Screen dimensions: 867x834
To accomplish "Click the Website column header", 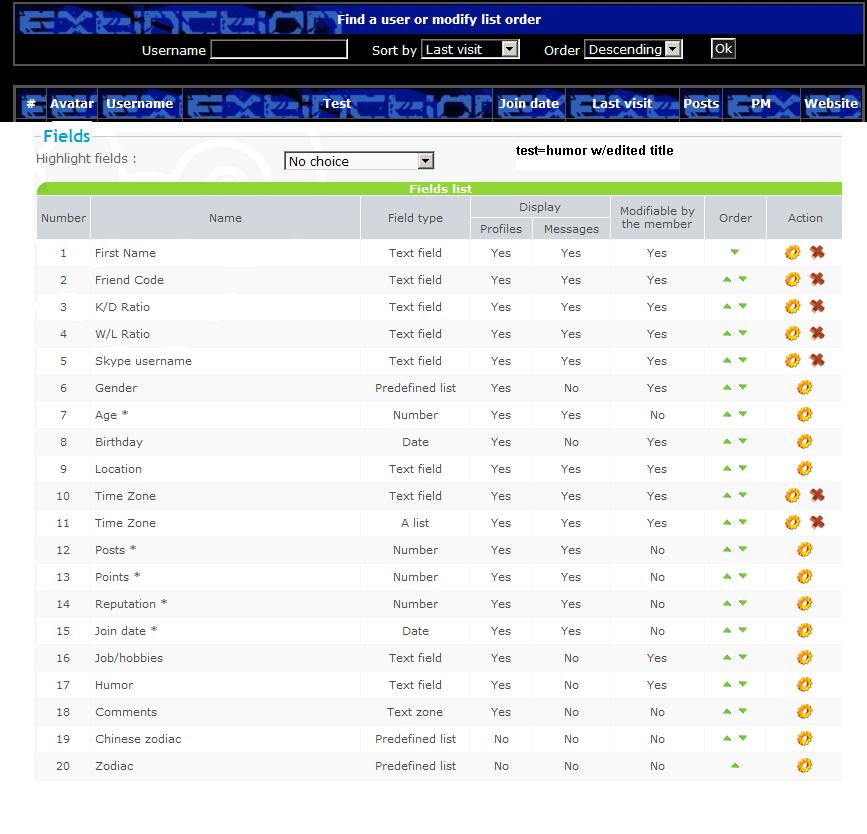I will click(x=831, y=103).
